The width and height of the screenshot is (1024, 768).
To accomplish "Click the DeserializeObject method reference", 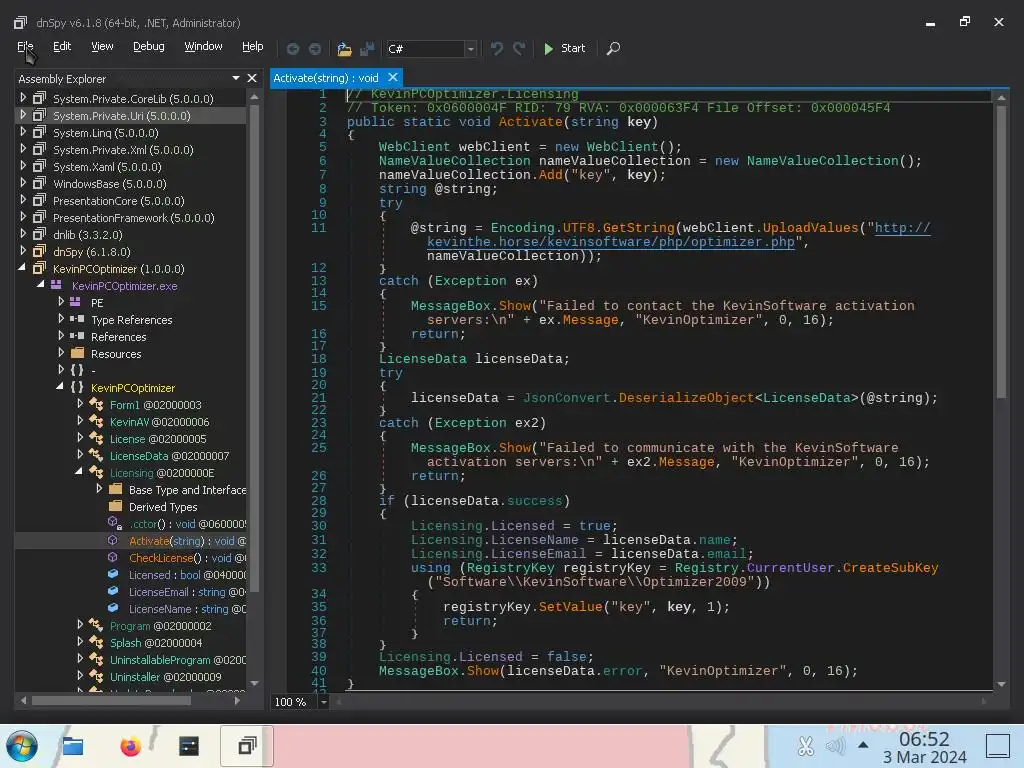I will click(x=686, y=398).
